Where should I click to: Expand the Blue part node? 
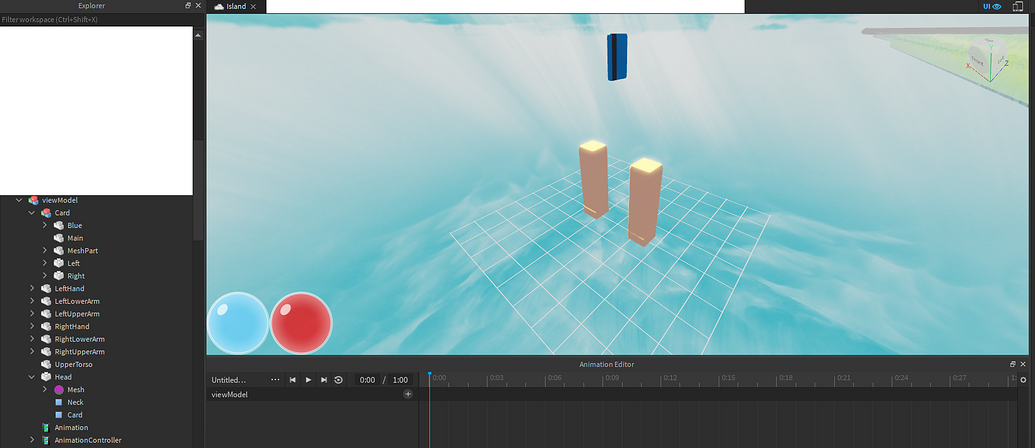(44, 226)
